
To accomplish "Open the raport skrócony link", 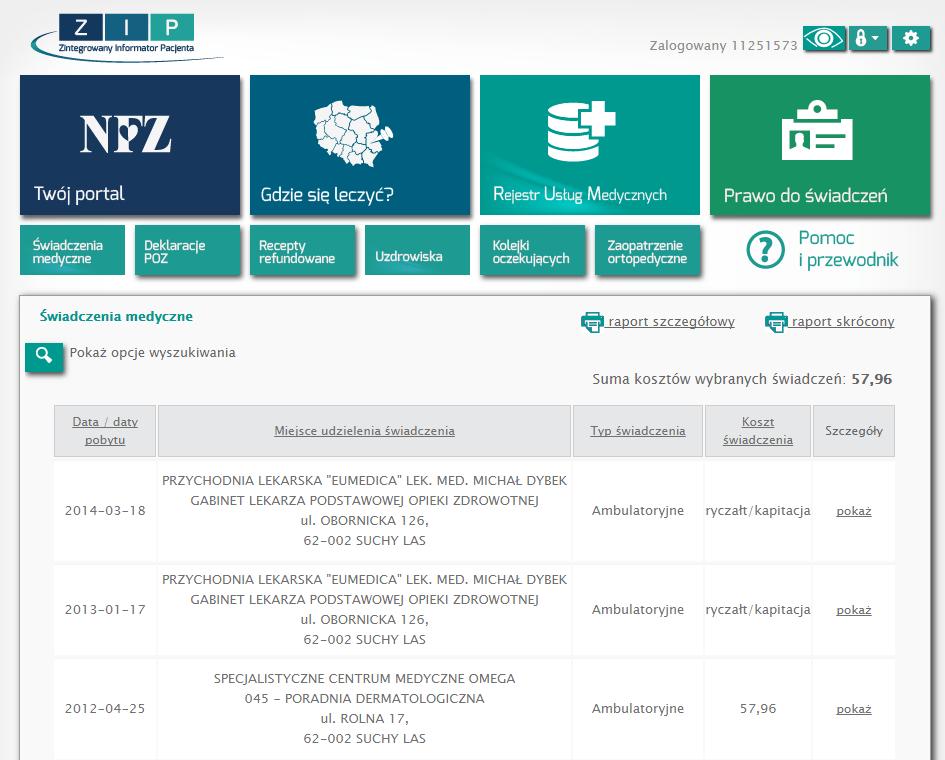I will [x=843, y=322].
